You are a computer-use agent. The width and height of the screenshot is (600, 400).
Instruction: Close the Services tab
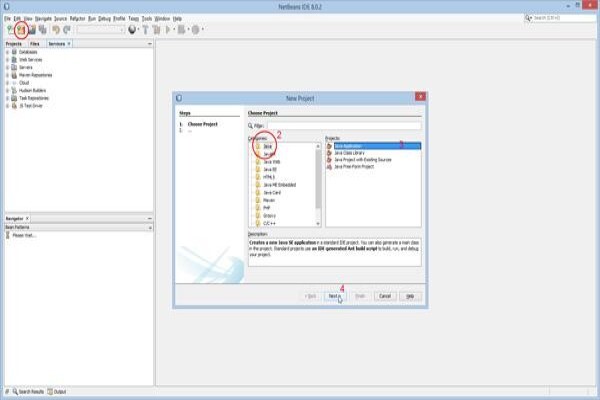pyautogui.click(x=69, y=44)
